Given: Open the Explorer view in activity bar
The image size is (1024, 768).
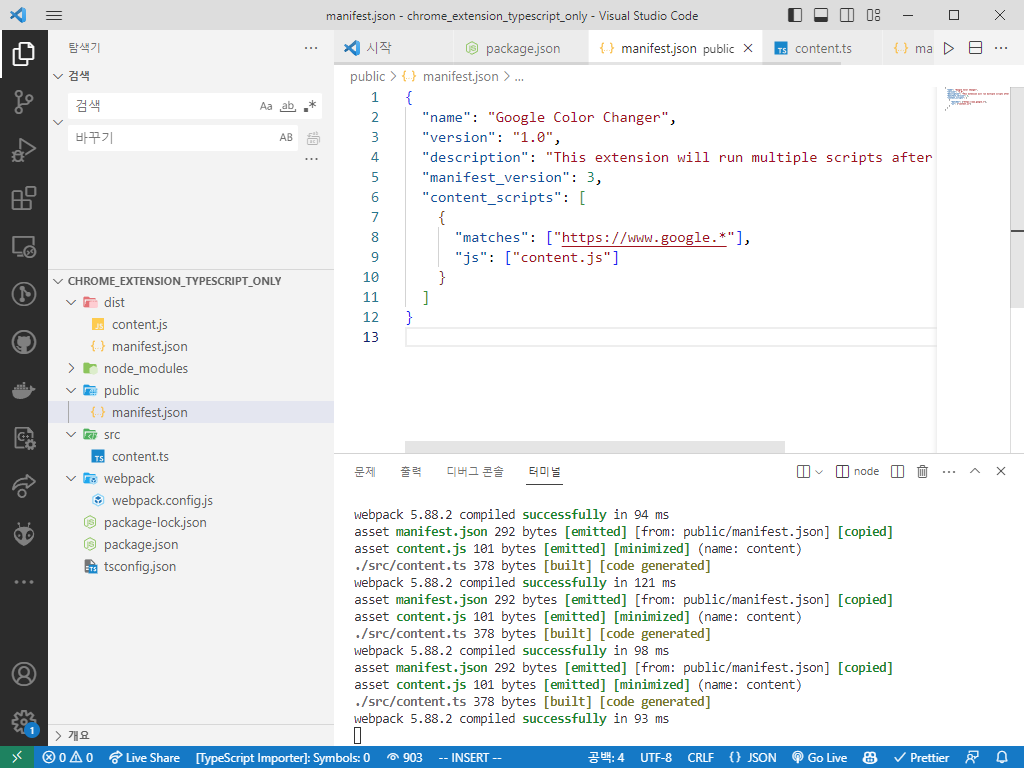Looking at the screenshot, I should (x=24, y=54).
